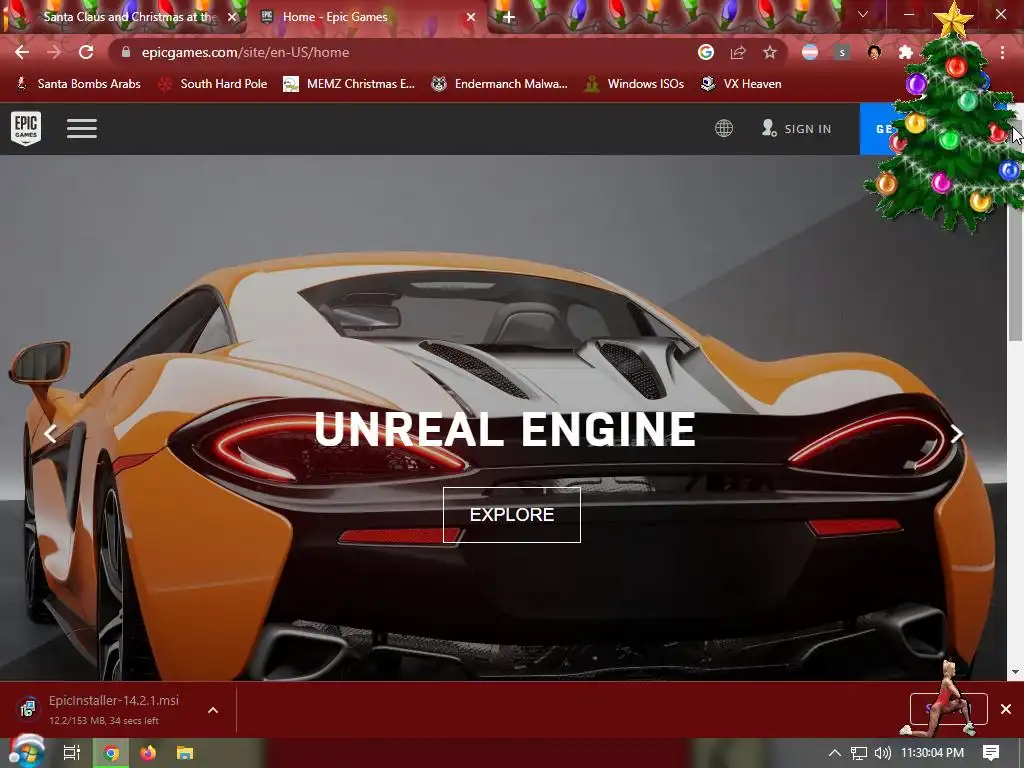Click the network tray icon
This screenshot has width=1024, height=768.
pyautogui.click(x=859, y=753)
